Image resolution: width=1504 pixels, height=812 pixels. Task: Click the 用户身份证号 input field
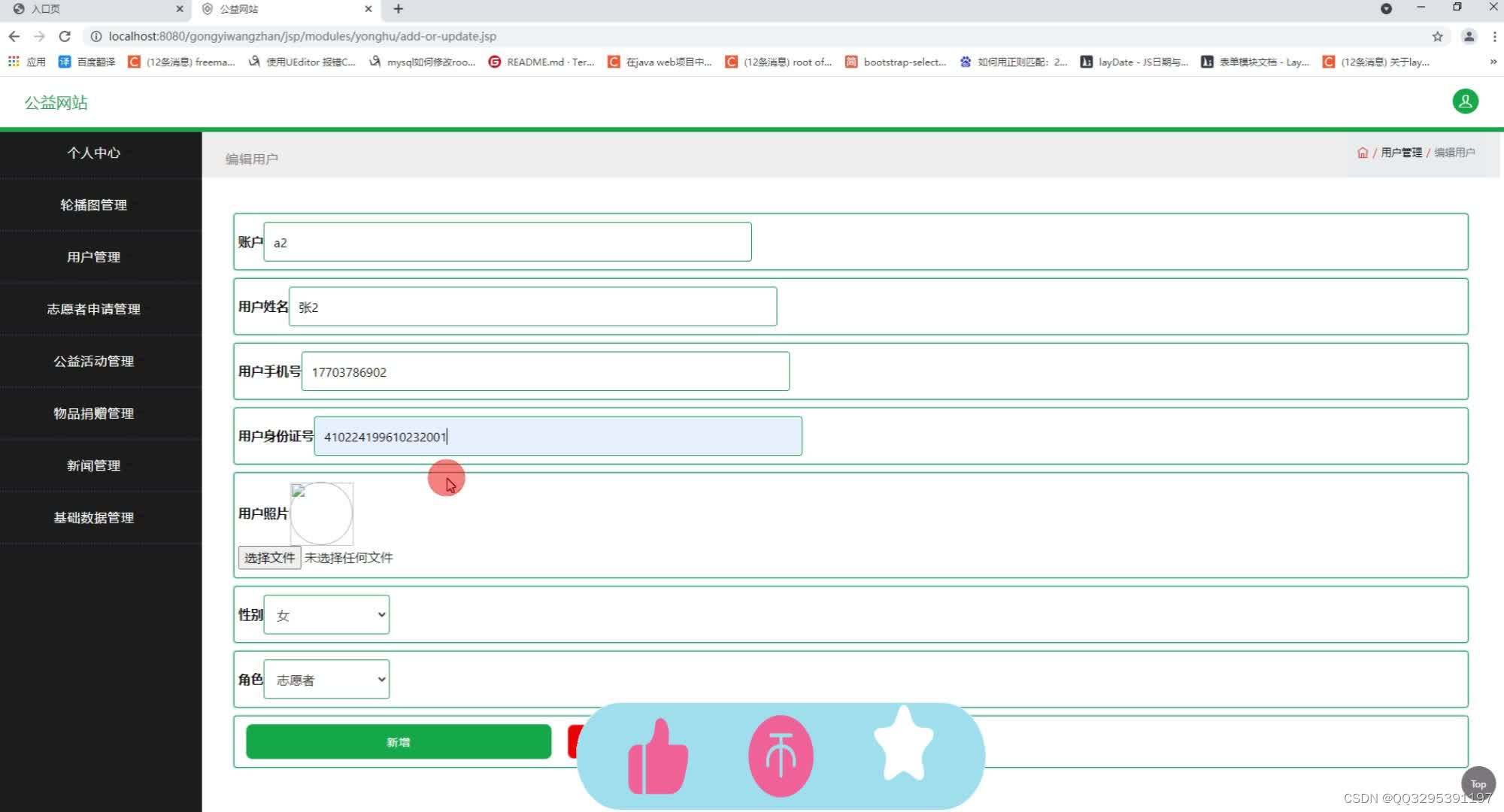[x=558, y=436]
